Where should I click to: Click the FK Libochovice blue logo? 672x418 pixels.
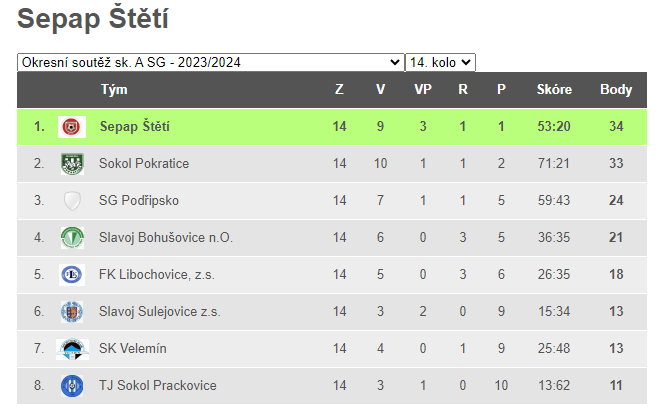pos(72,275)
